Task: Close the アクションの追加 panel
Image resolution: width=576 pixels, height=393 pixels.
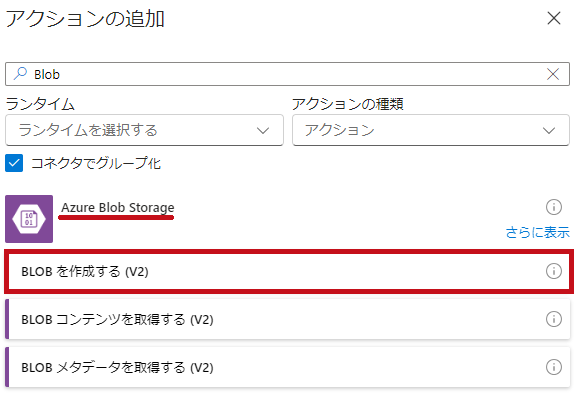Action: [x=554, y=18]
